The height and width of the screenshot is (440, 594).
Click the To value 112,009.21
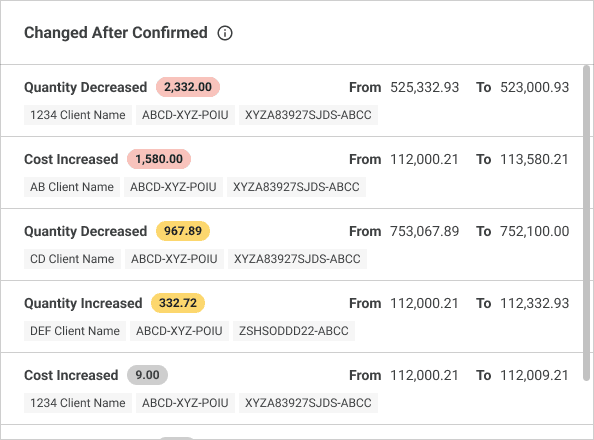click(x=535, y=375)
